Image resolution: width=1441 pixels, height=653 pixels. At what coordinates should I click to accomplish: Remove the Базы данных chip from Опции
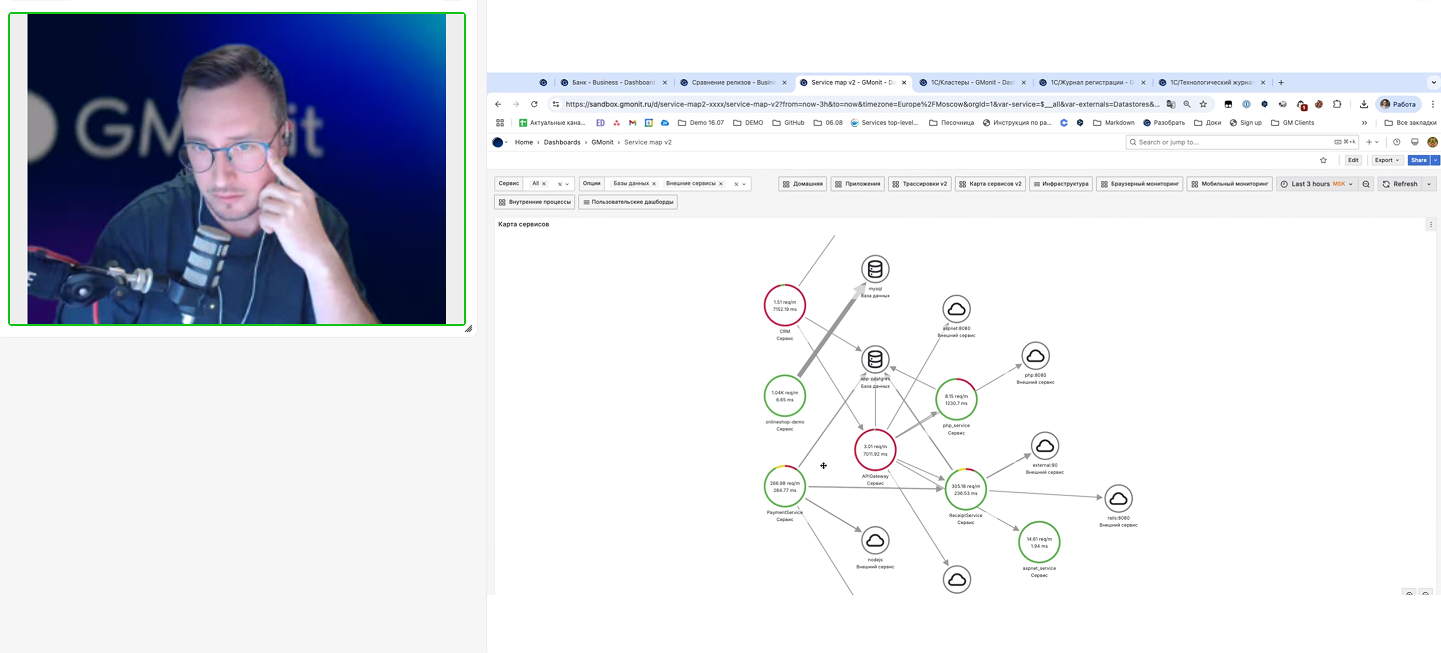click(x=654, y=184)
